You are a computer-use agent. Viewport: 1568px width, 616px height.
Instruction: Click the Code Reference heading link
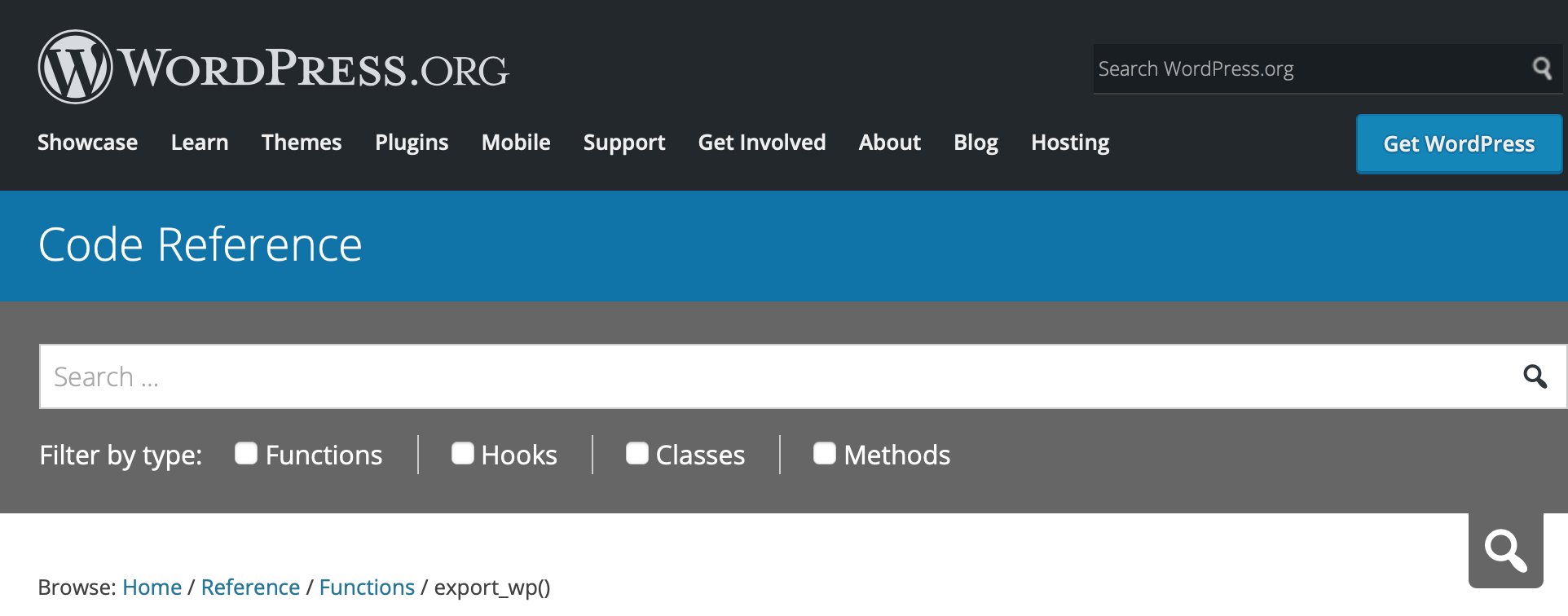point(200,244)
